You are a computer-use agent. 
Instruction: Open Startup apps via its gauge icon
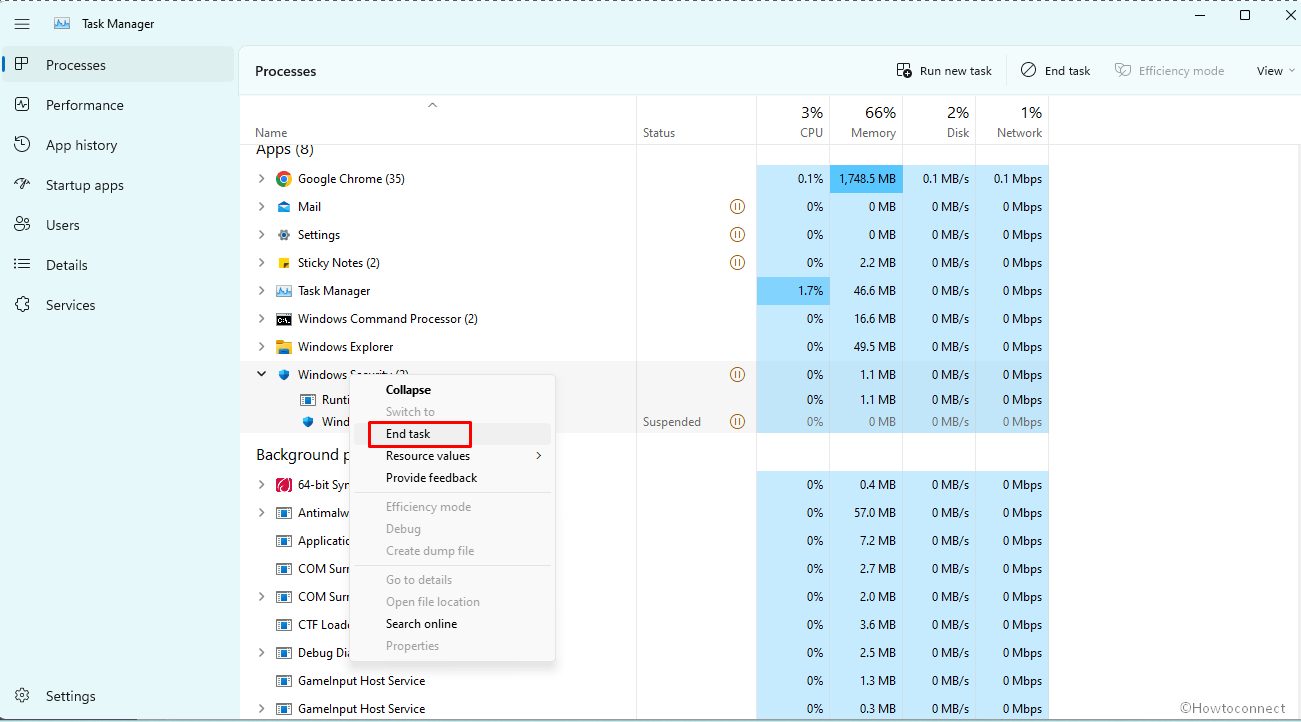(x=22, y=185)
